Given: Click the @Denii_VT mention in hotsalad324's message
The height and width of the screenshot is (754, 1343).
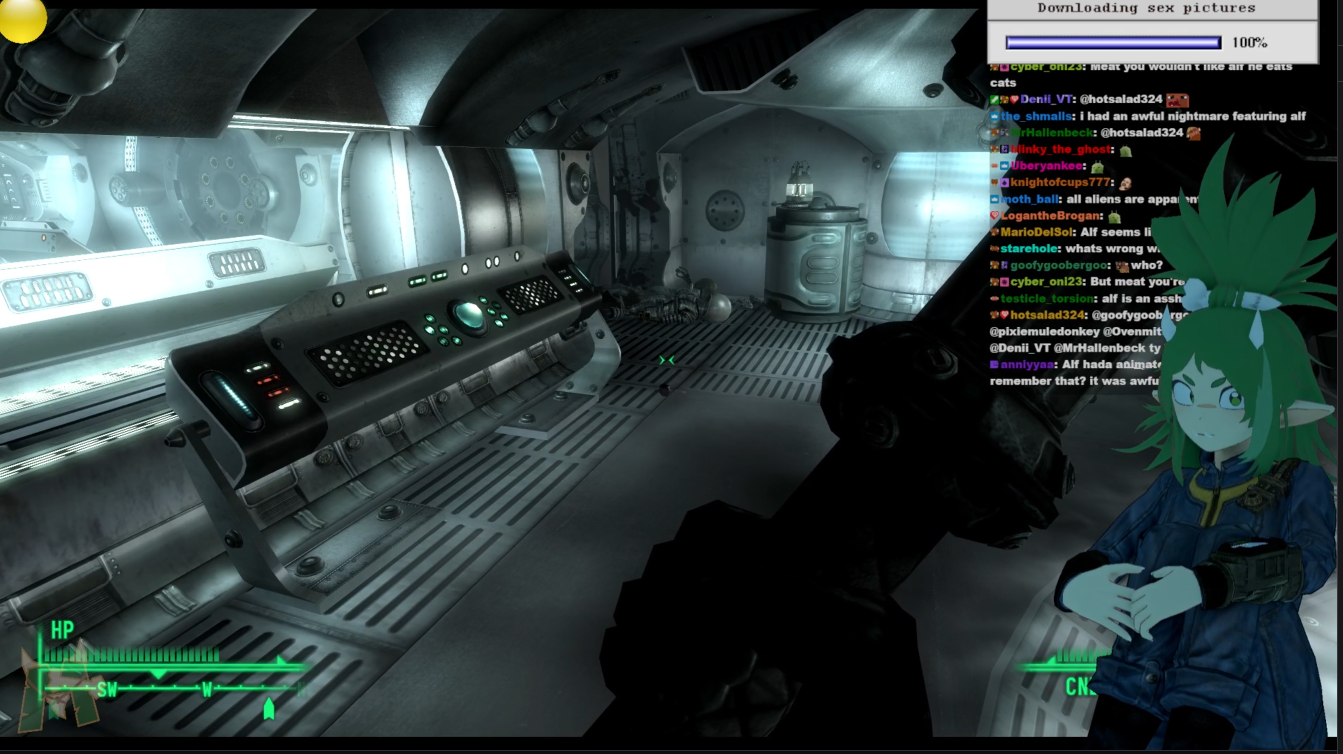Looking at the screenshot, I should point(1021,348).
